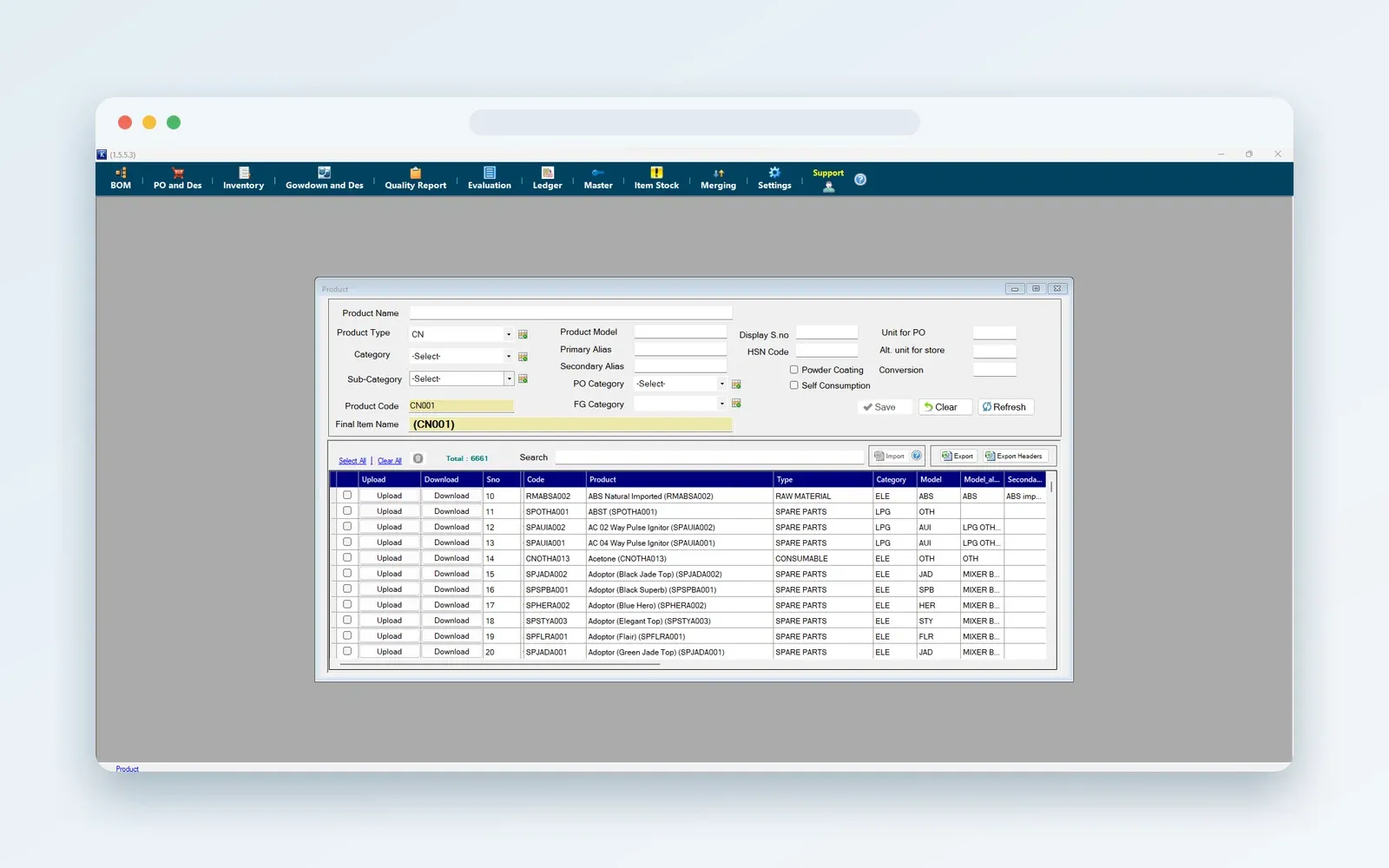
Task: Click add icon beside PO Category dropdown
Action: coord(736,384)
